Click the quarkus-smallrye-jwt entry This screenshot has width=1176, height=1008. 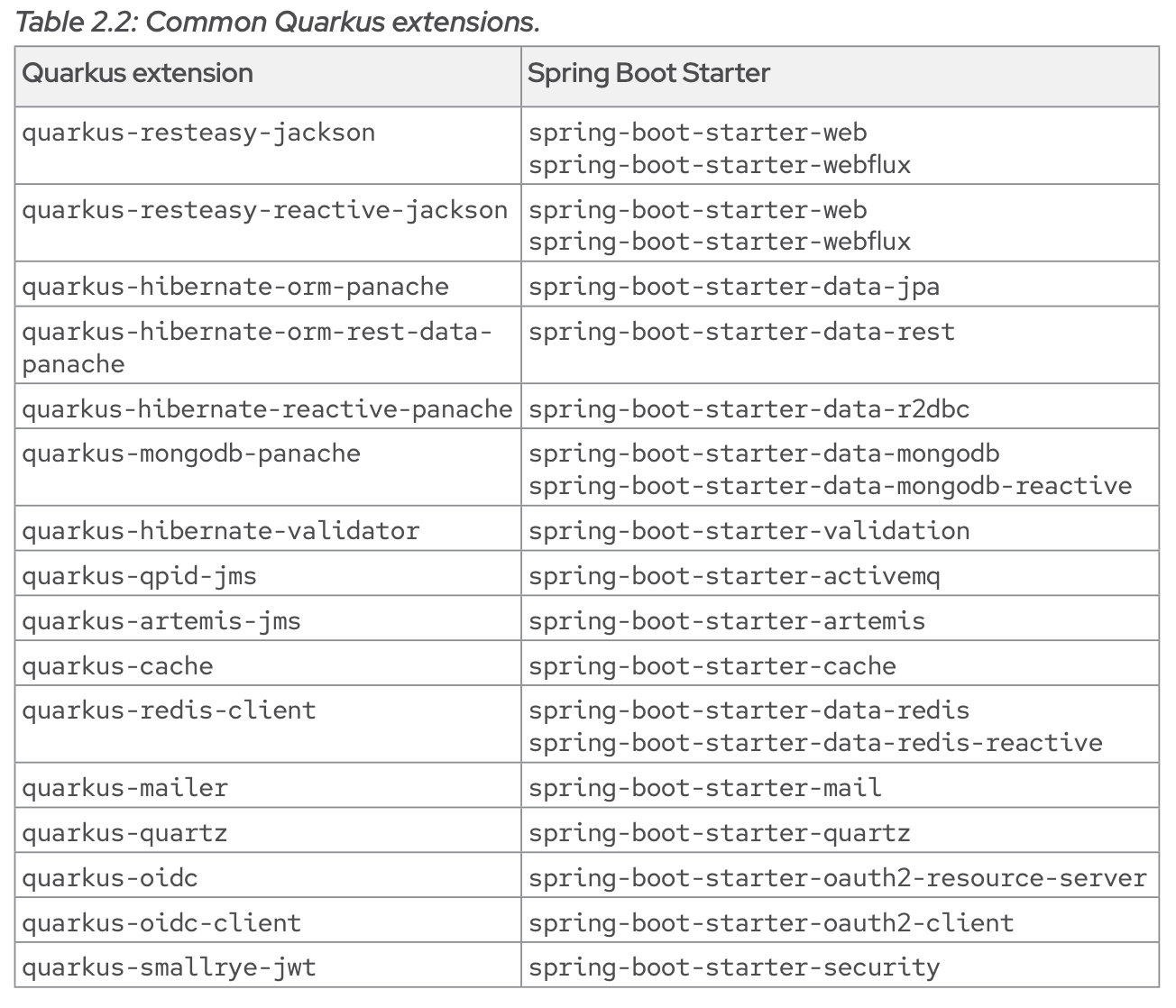point(169,967)
